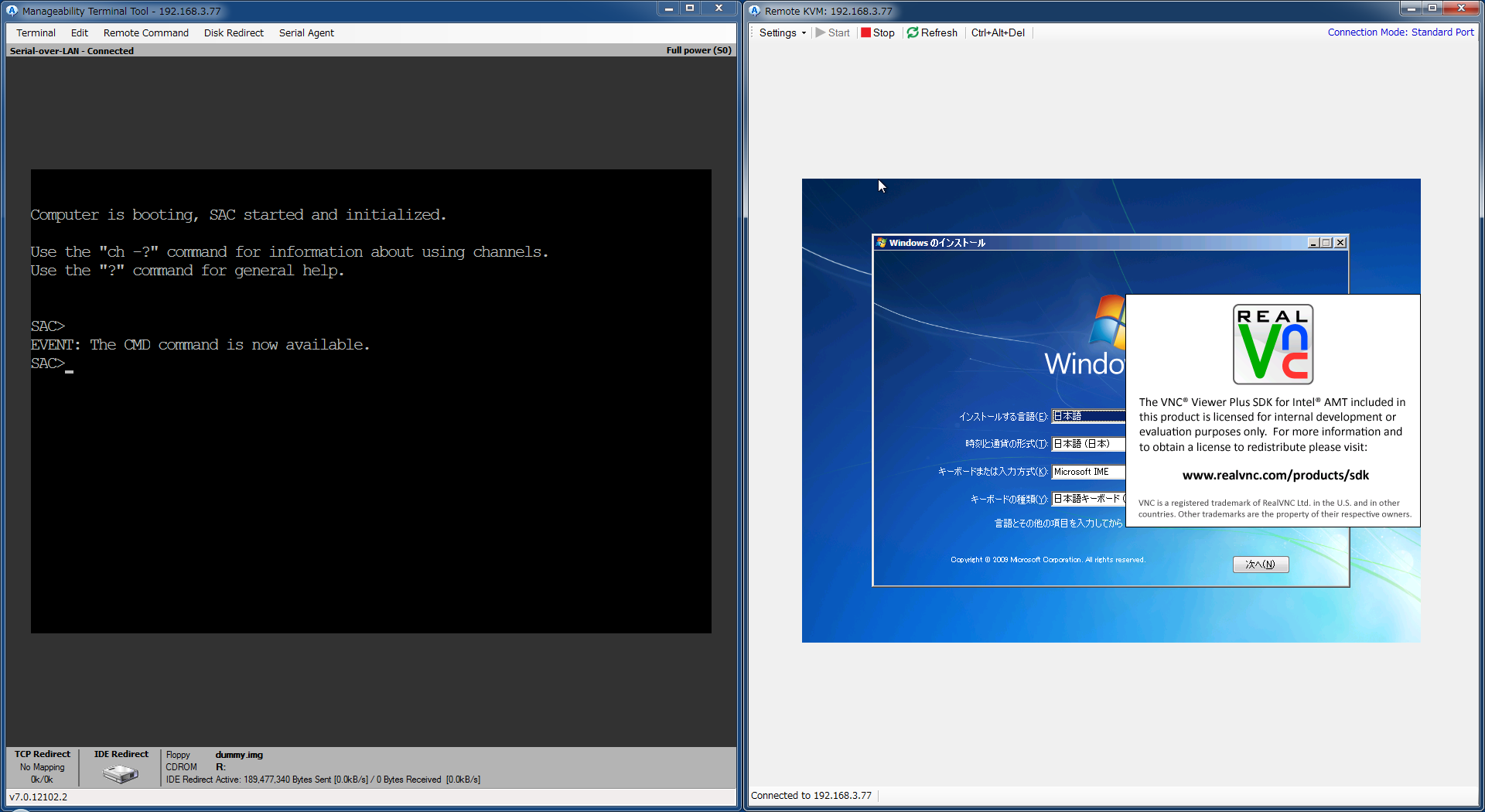Image resolution: width=1485 pixels, height=812 pixels.
Task: Send Ctrl+Alt+Del to remote machine
Action: 998,32
